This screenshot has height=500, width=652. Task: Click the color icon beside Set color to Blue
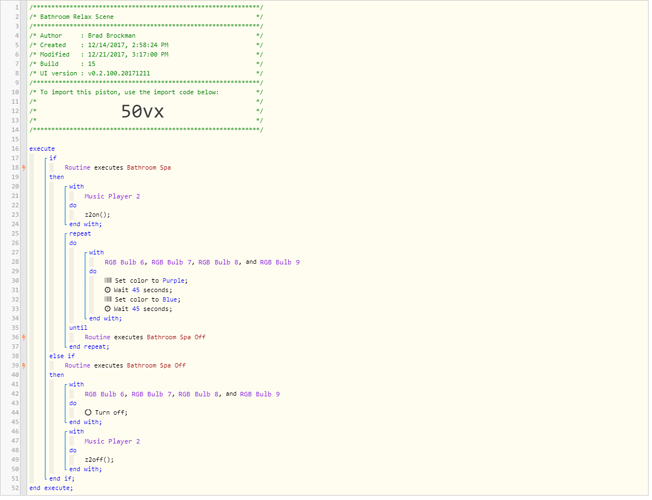[108, 300]
